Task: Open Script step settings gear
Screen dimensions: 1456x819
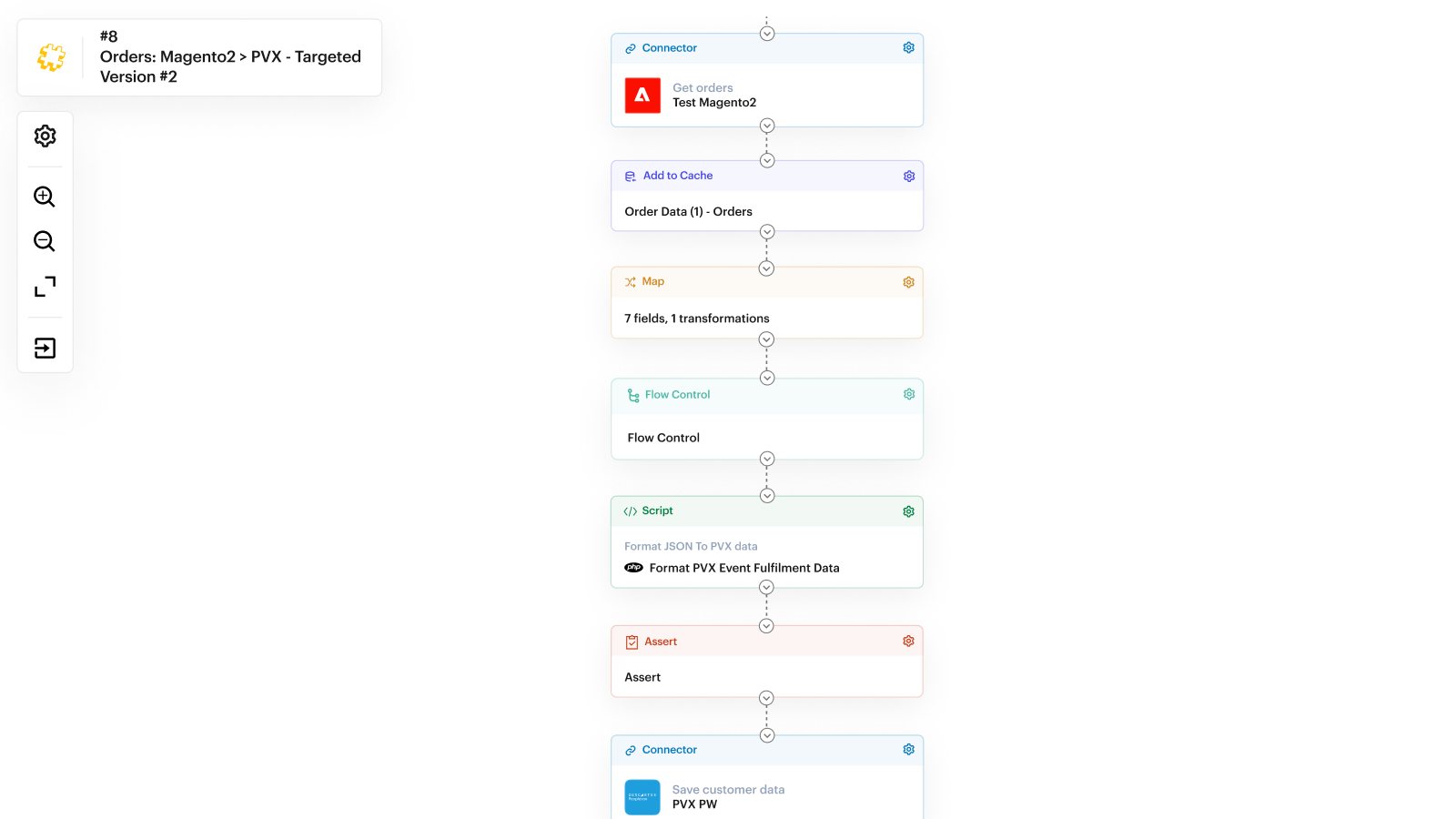Action: click(908, 511)
